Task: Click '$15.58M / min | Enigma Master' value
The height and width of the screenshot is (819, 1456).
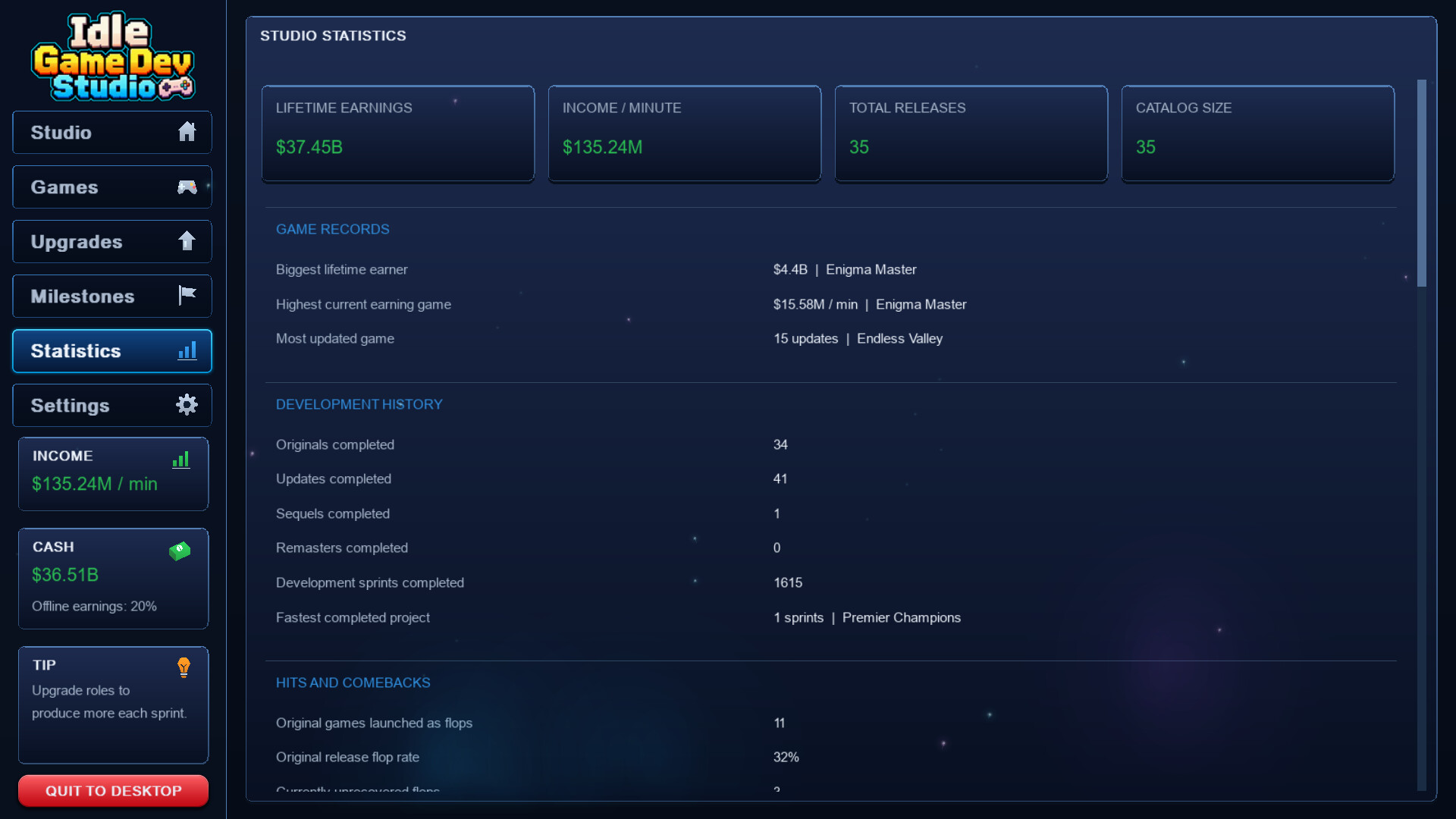Action: (870, 304)
